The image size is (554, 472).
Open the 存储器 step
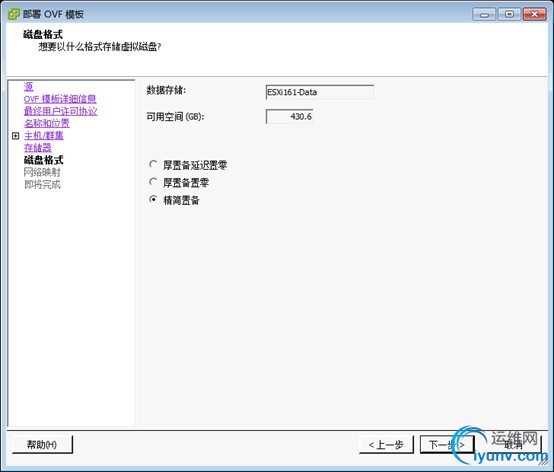(x=37, y=148)
